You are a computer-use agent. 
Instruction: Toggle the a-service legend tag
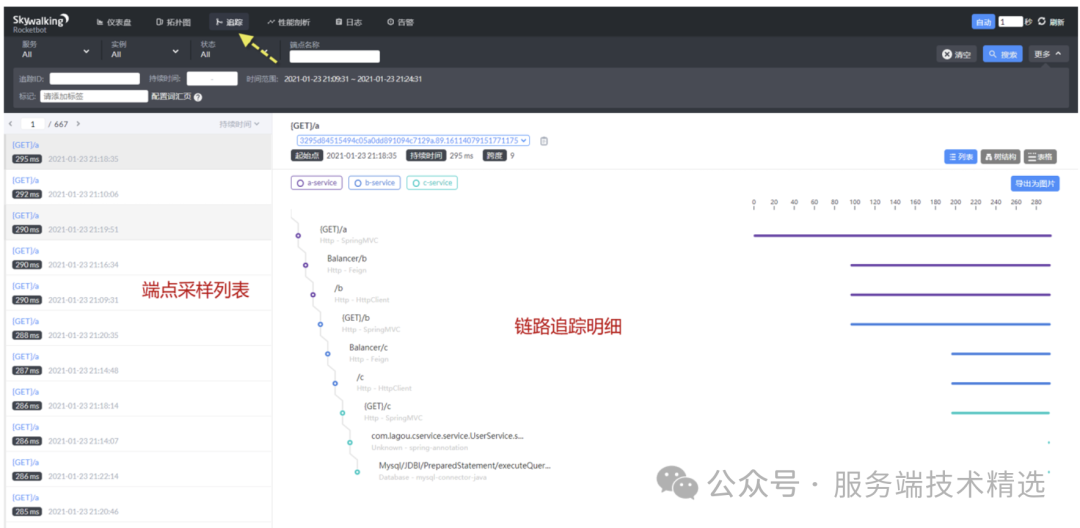(x=317, y=183)
